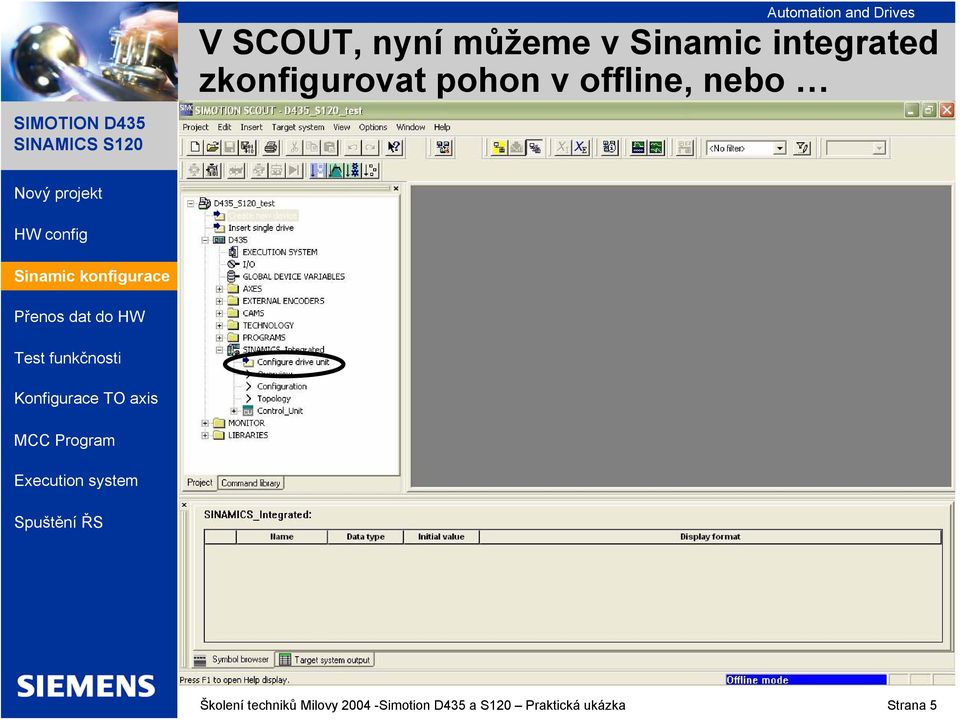This screenshot has width=960, height=720.
Task: Click the first green trace monitor icon
Action: pos(638,147)
